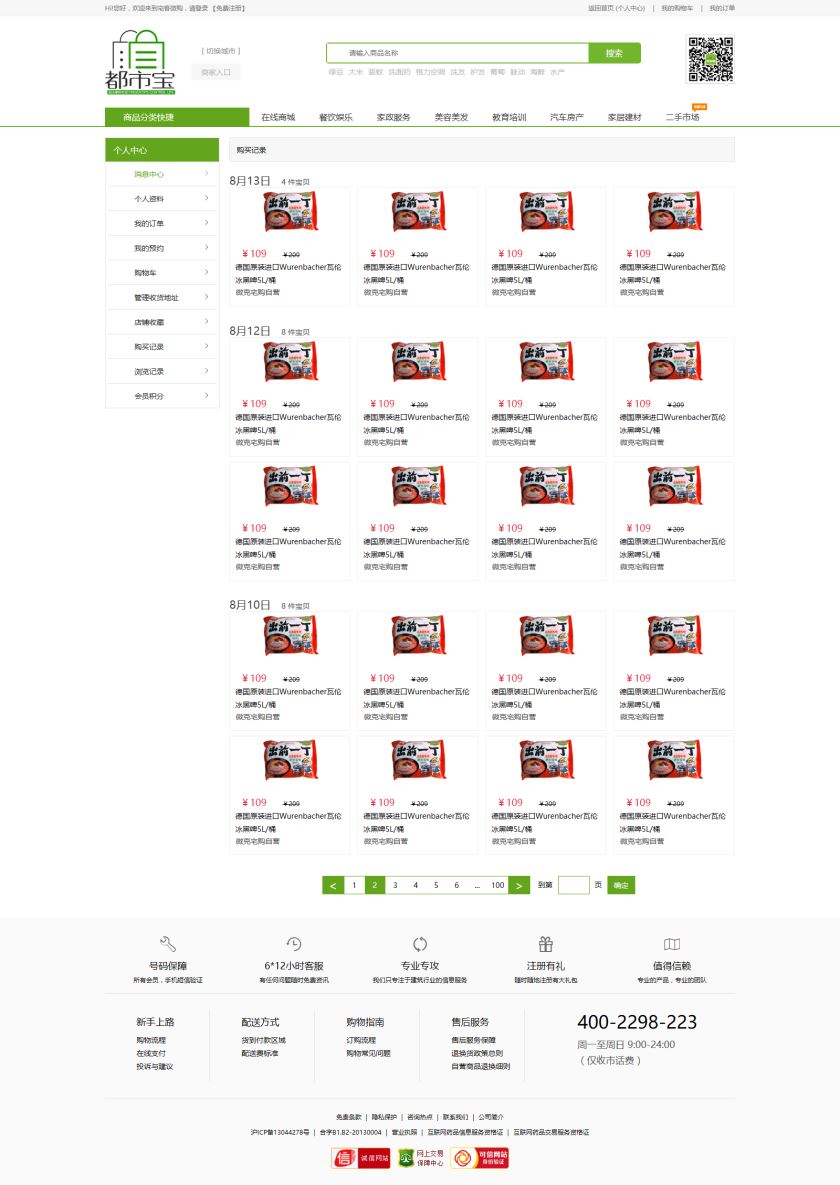
Task: Go to previous page with left arrow
Action: click(333, 885)
